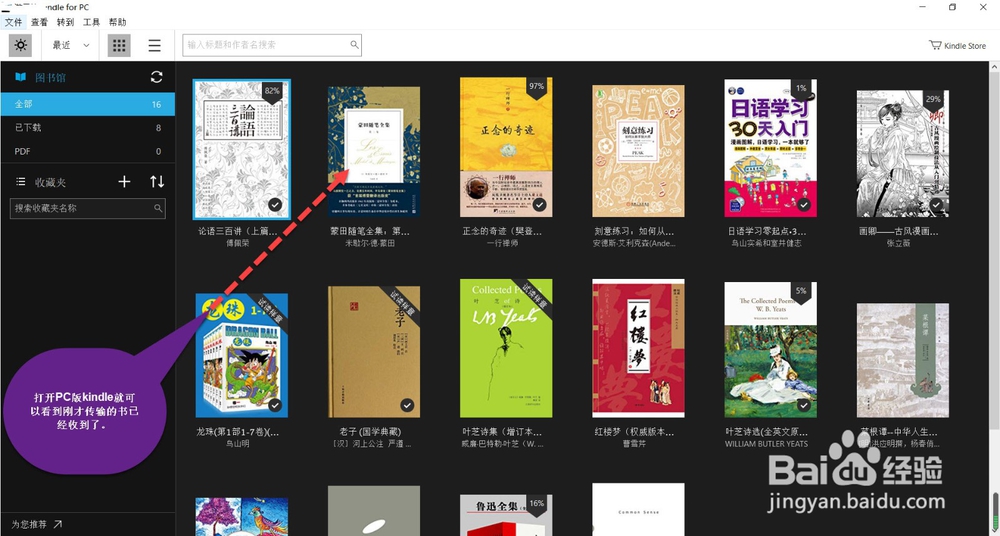Open the 日语学习 30天入门 book cover

tap(770, 148)
